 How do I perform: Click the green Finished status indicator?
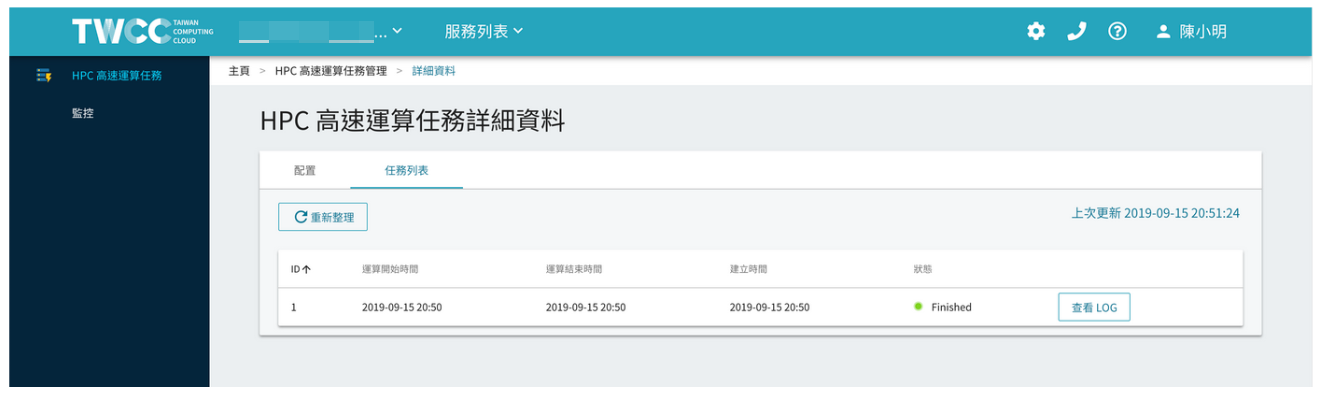click(x=918, y=306)
